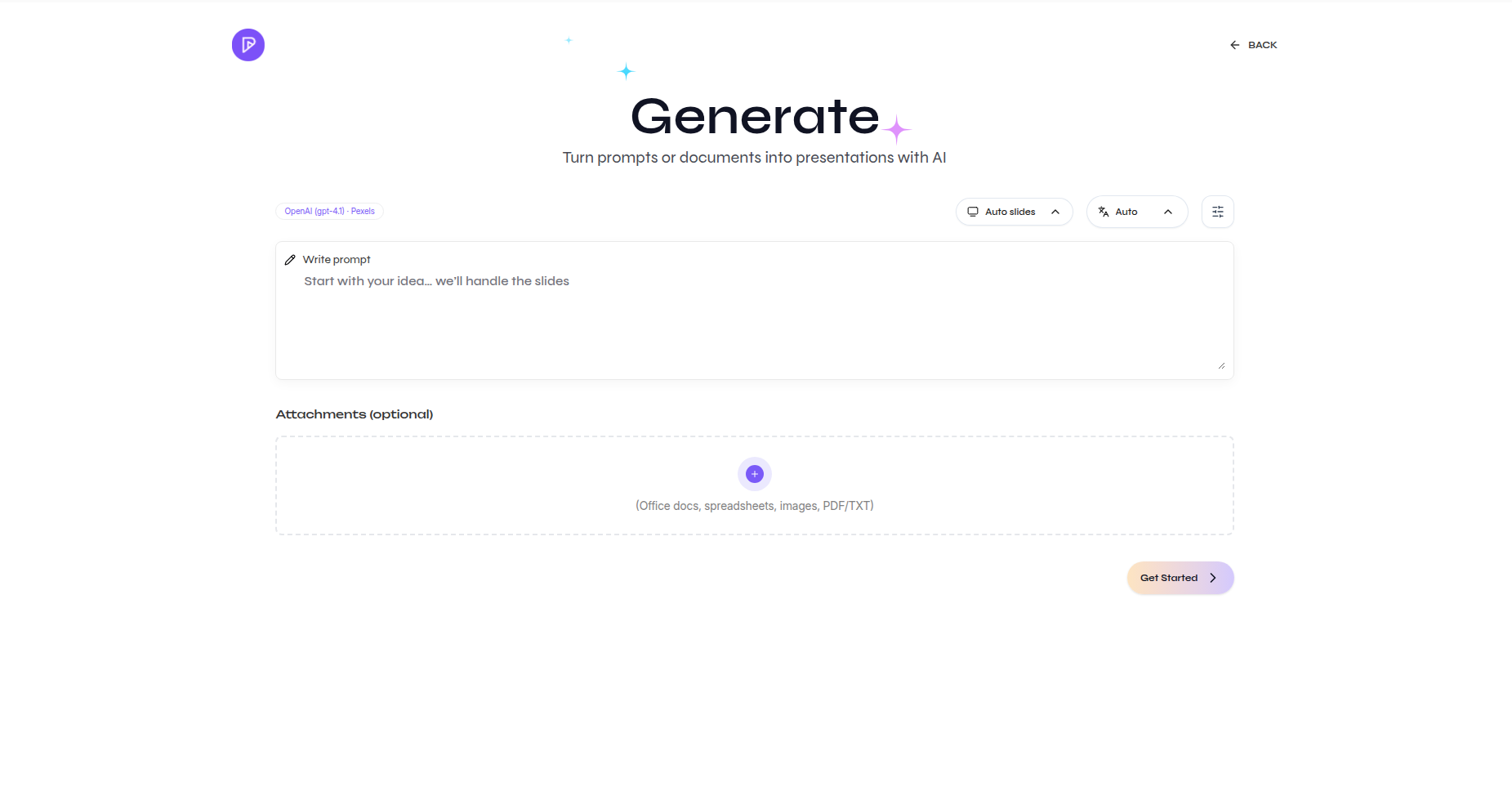The height and width of the screenshot is (805, 1512).
Task: Click the Office docs, spreadsheets file types hint
Action: click(x=754, y=506)
